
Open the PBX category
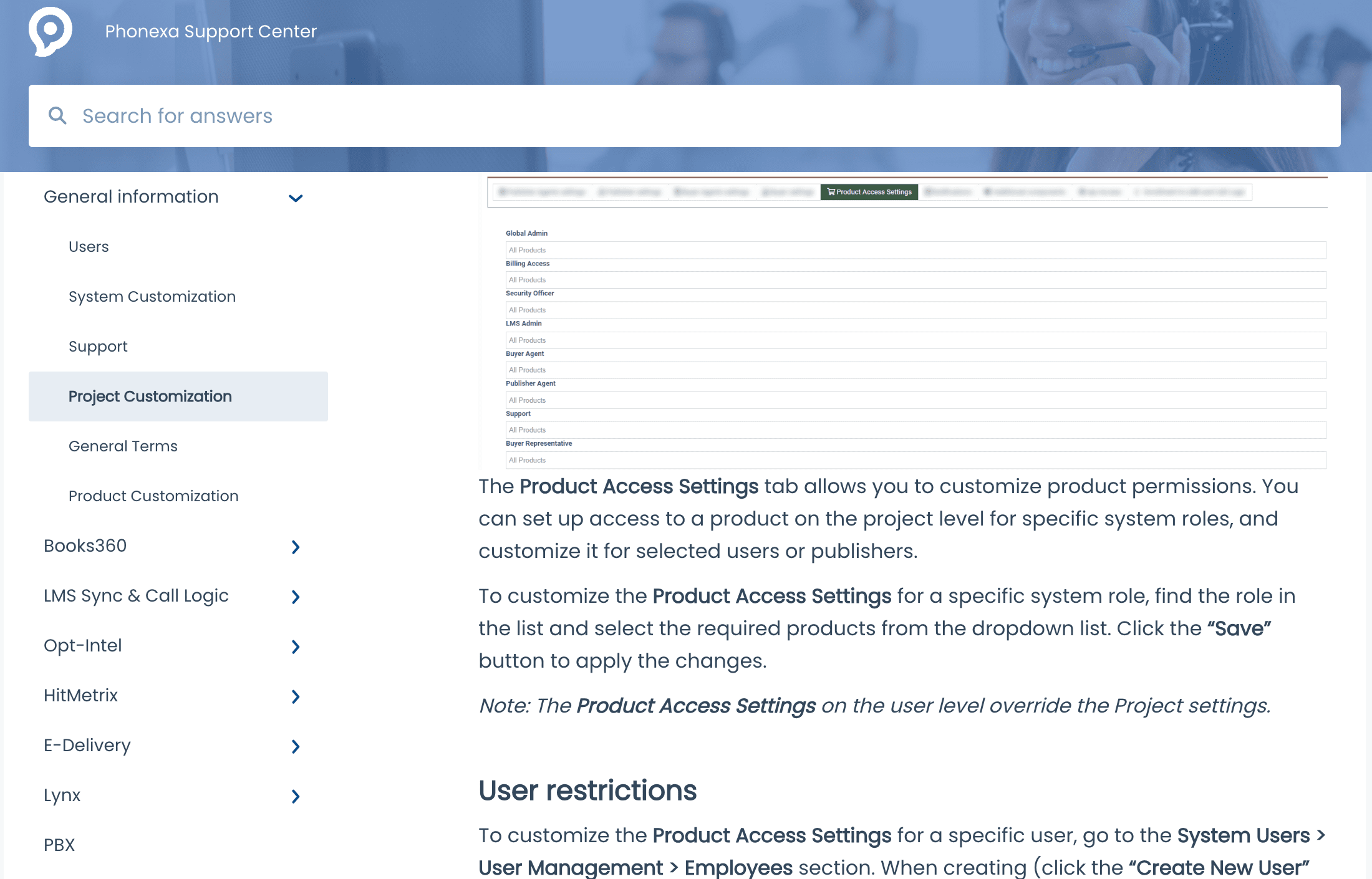[59, 845]
